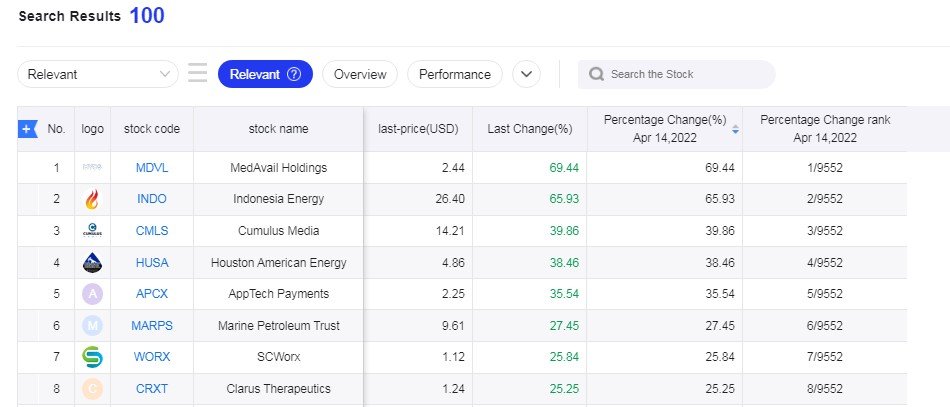Open stock code CRXT

click(152, 389)
